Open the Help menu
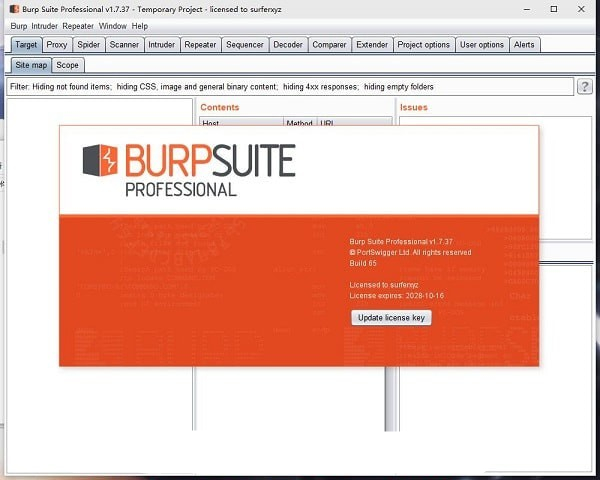This screenshot has height=480, width=600. click(x=140, y=26)
